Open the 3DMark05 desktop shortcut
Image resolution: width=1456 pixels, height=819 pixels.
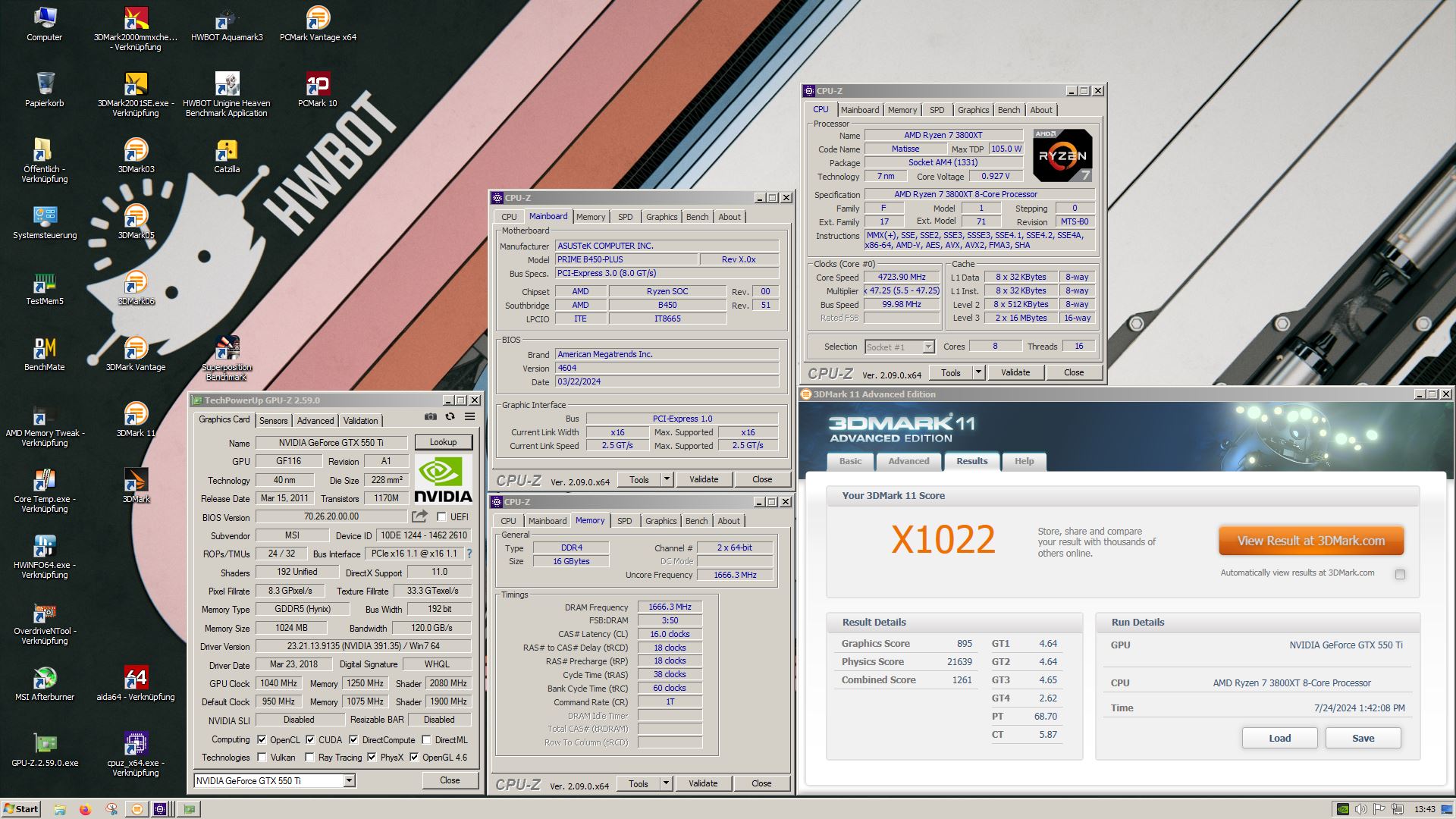tap(136, 221)
